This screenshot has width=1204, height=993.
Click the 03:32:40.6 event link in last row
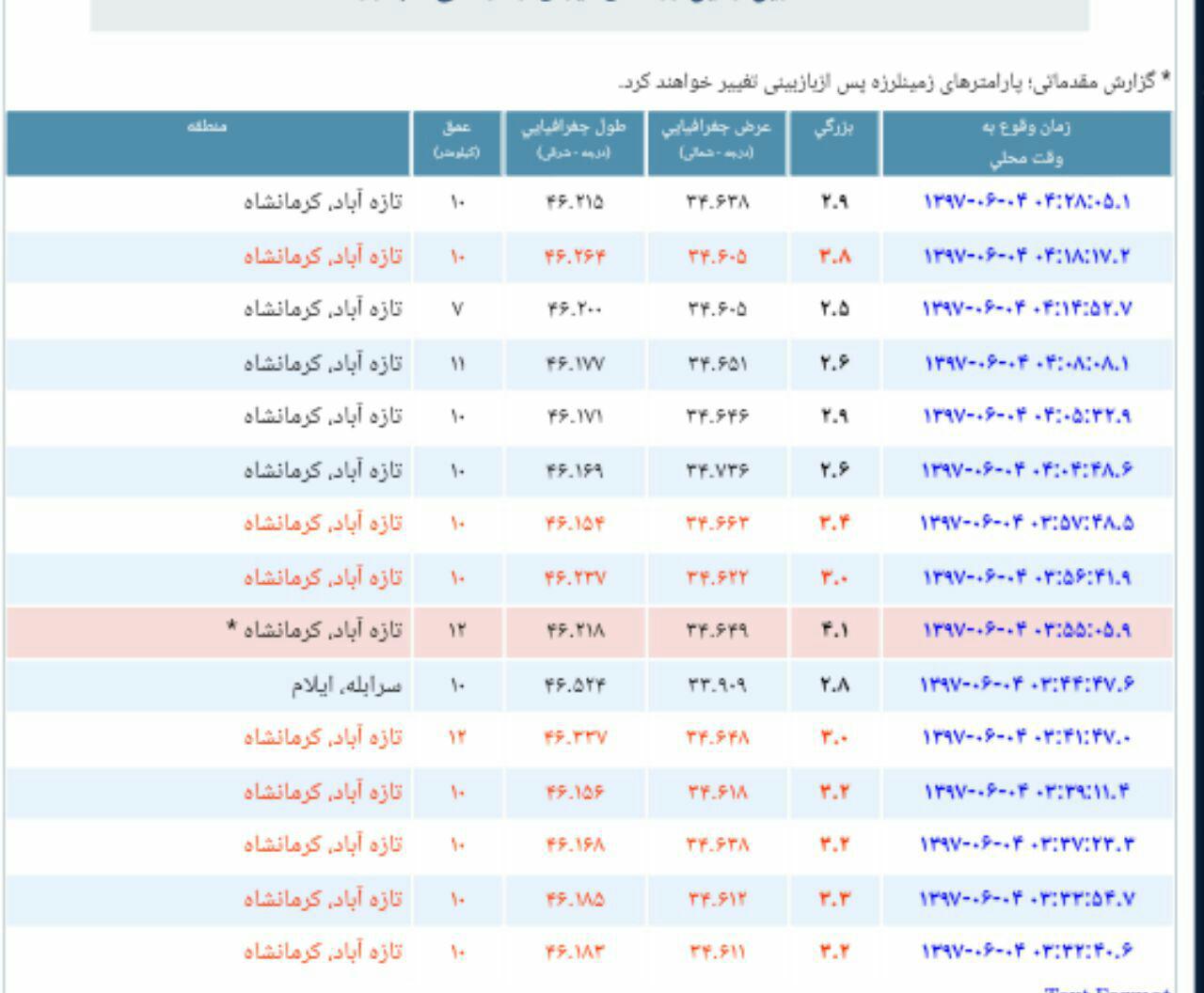pyautogui.click(x=1026, y=952)
